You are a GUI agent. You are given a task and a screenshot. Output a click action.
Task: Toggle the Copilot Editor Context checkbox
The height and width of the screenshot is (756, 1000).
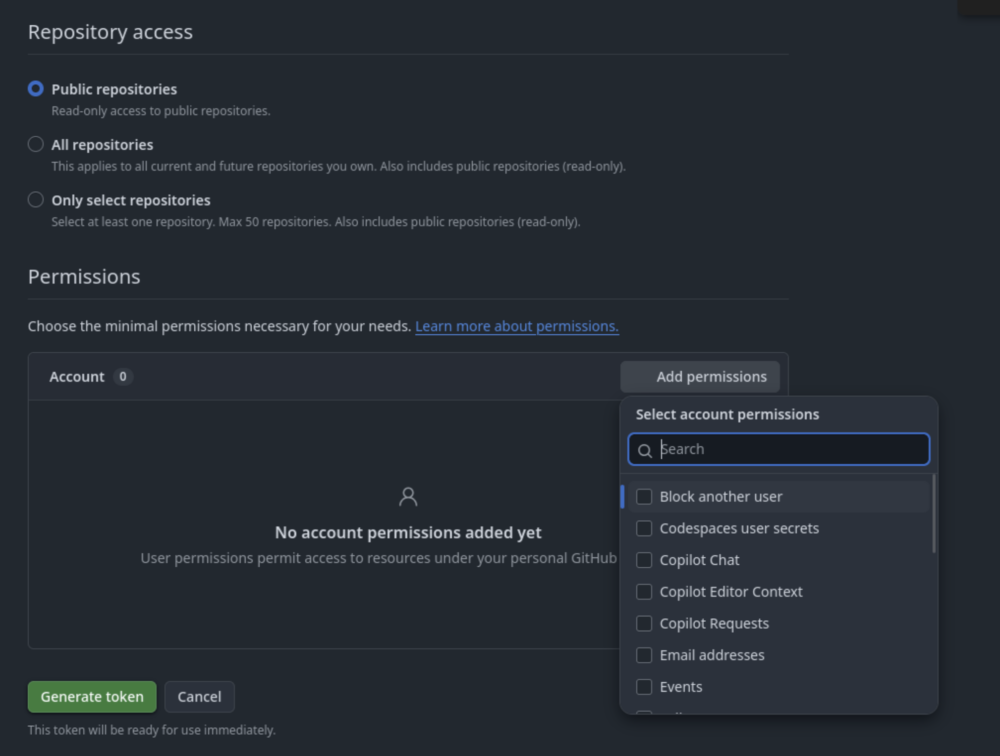[644, 592]
